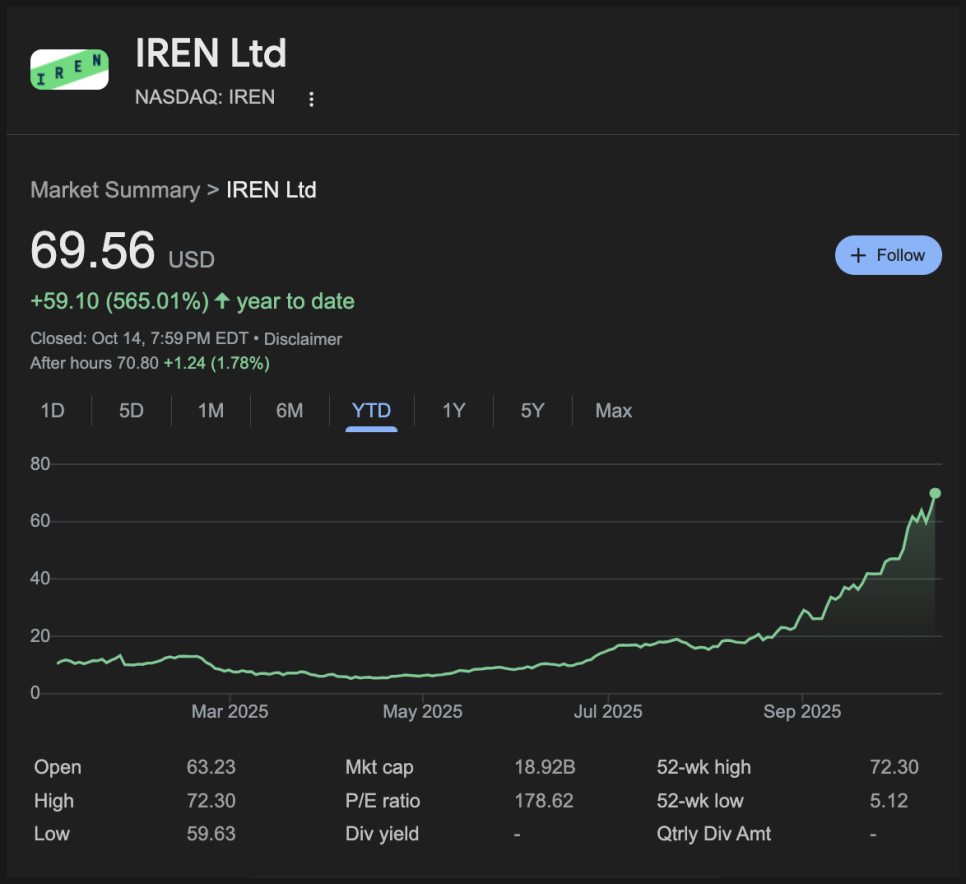966x884 pixels.
Task: Show the 1Y price chart
Action: [454, 411]
